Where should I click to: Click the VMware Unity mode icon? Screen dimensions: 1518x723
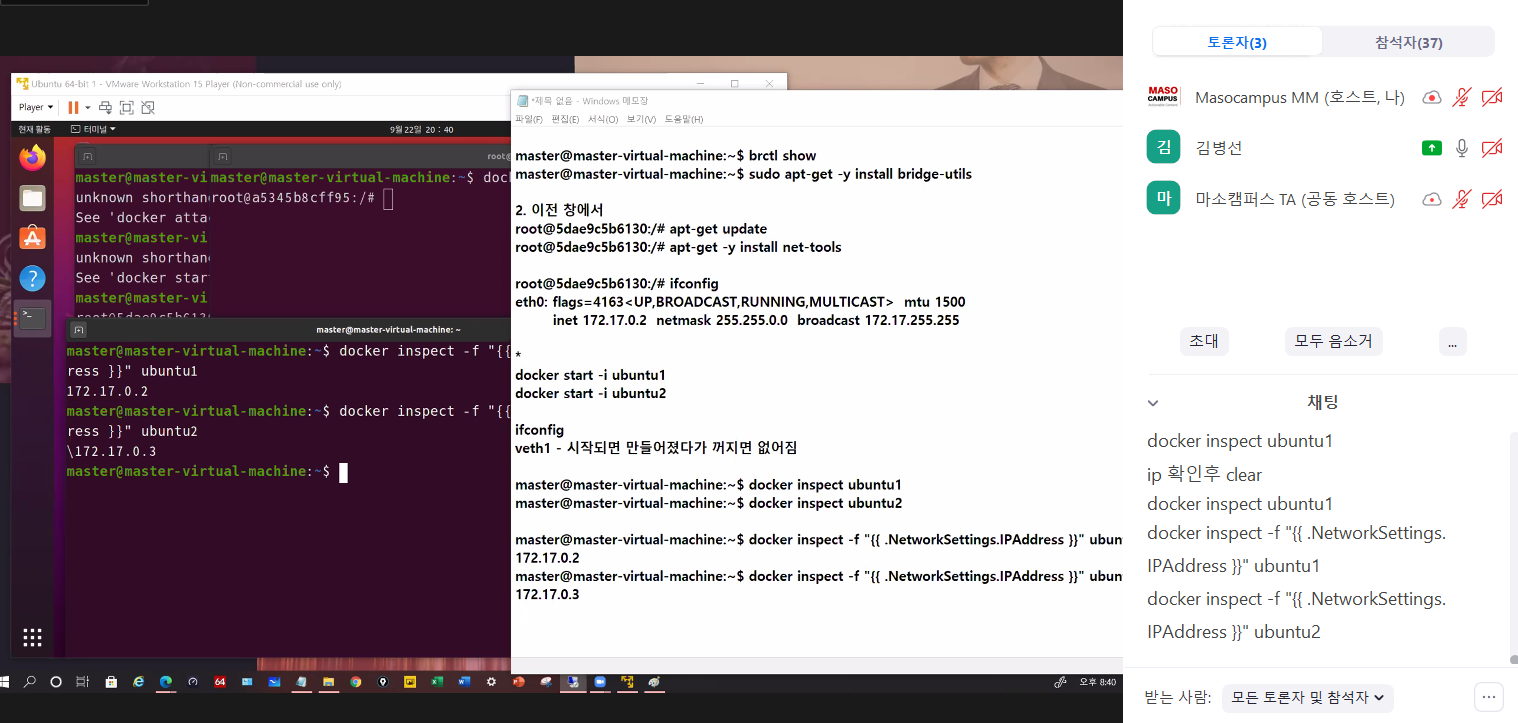click(148, 107)
